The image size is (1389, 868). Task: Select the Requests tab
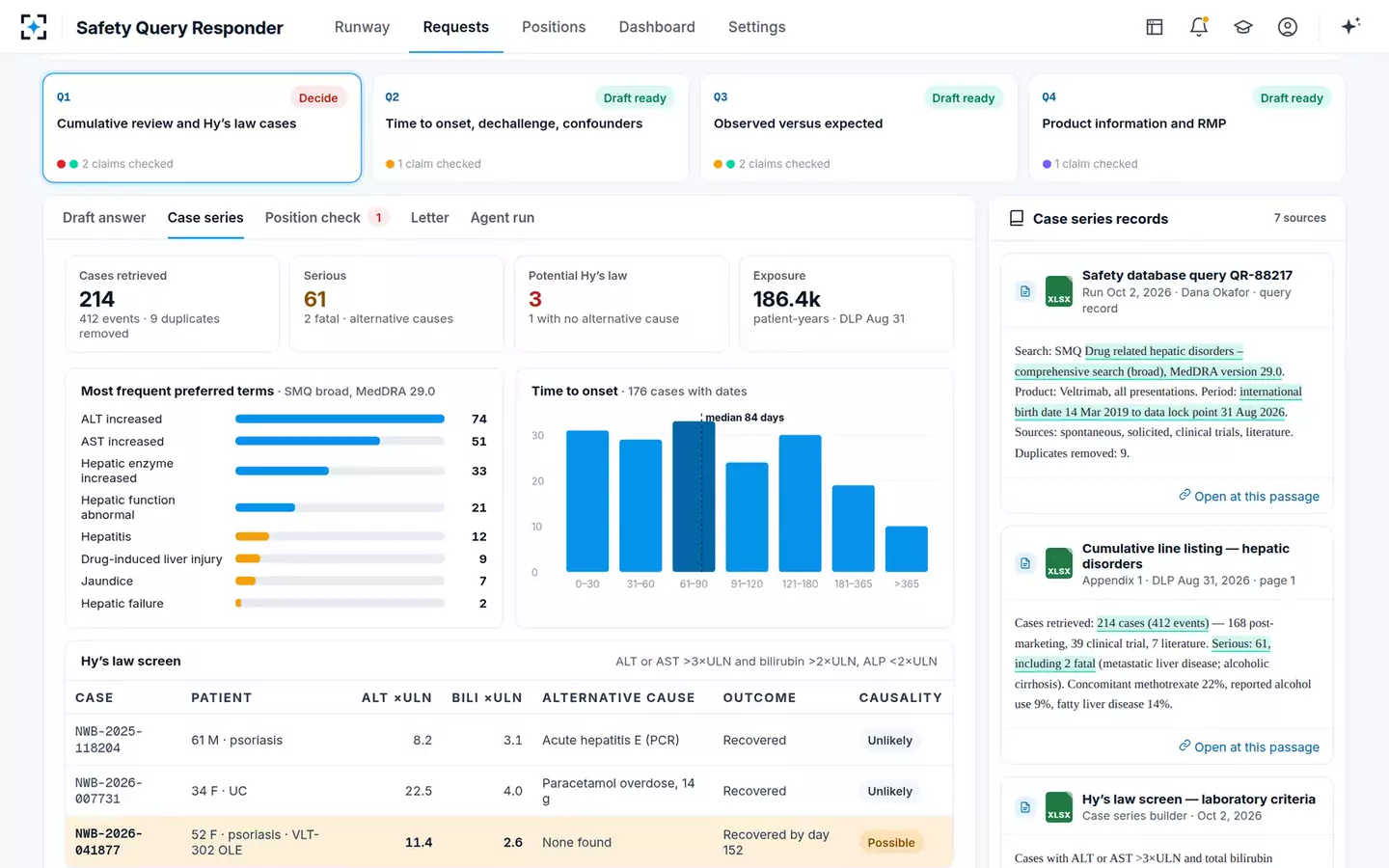(x=456, y=27)
